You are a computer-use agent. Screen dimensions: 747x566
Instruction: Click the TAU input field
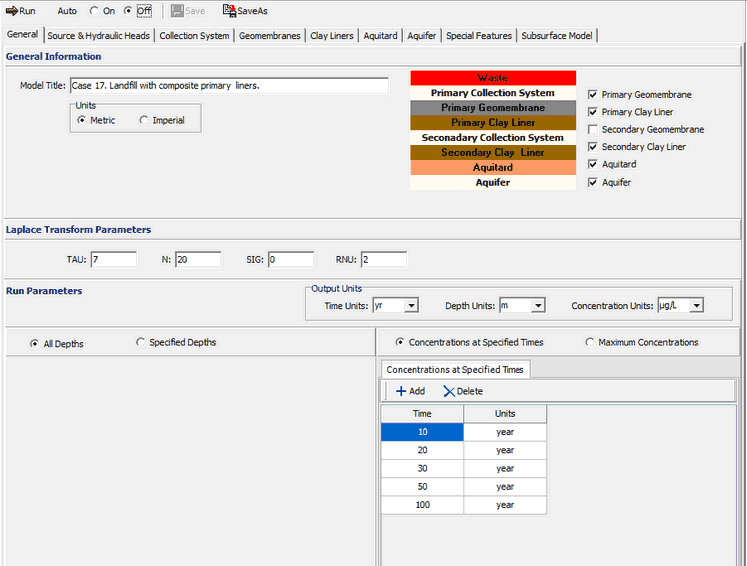(x=112, y=260)
